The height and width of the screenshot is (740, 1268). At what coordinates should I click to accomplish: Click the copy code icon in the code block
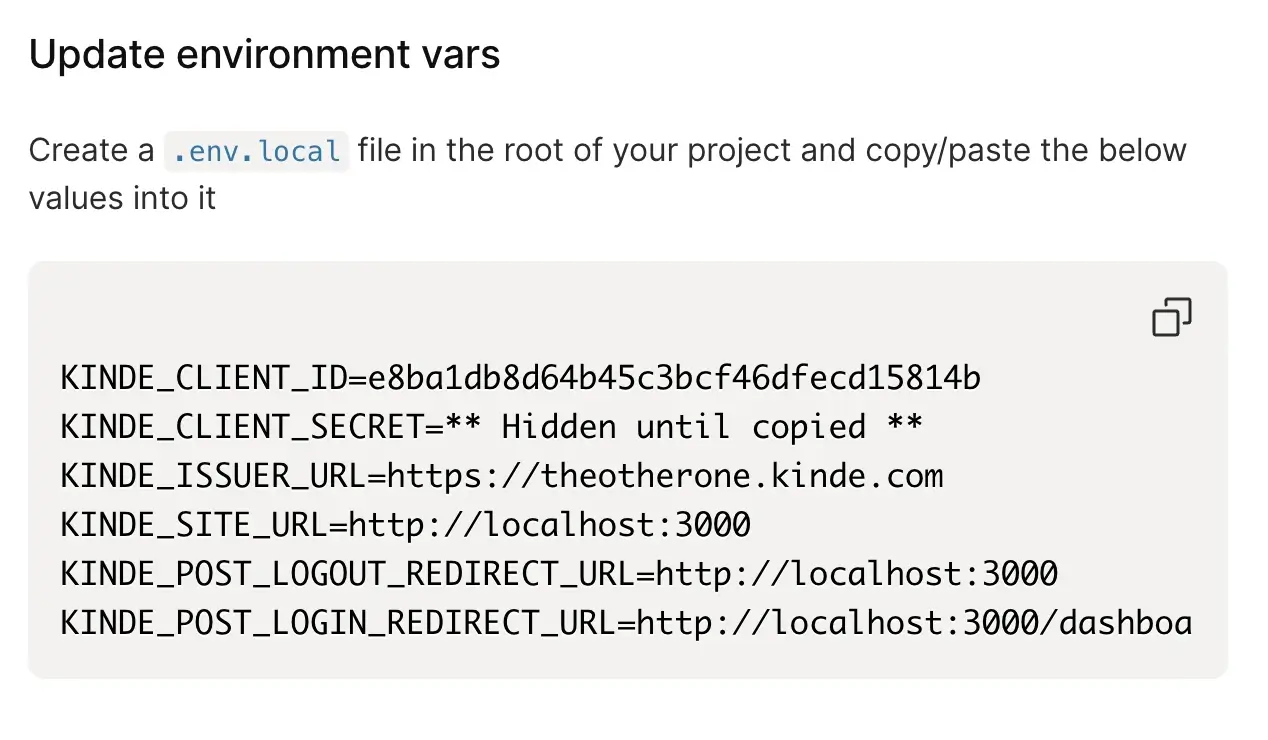click(1171, 317)
